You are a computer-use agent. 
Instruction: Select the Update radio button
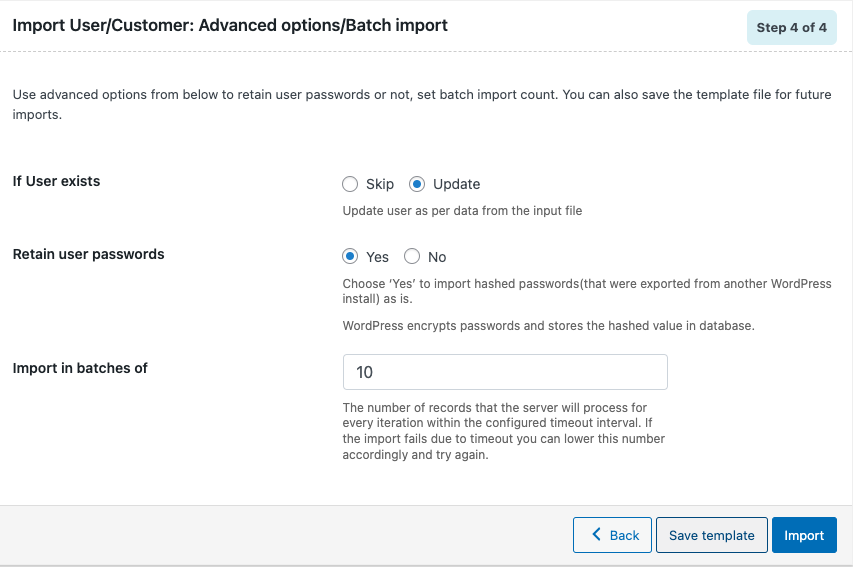click(x=417, y=184)
